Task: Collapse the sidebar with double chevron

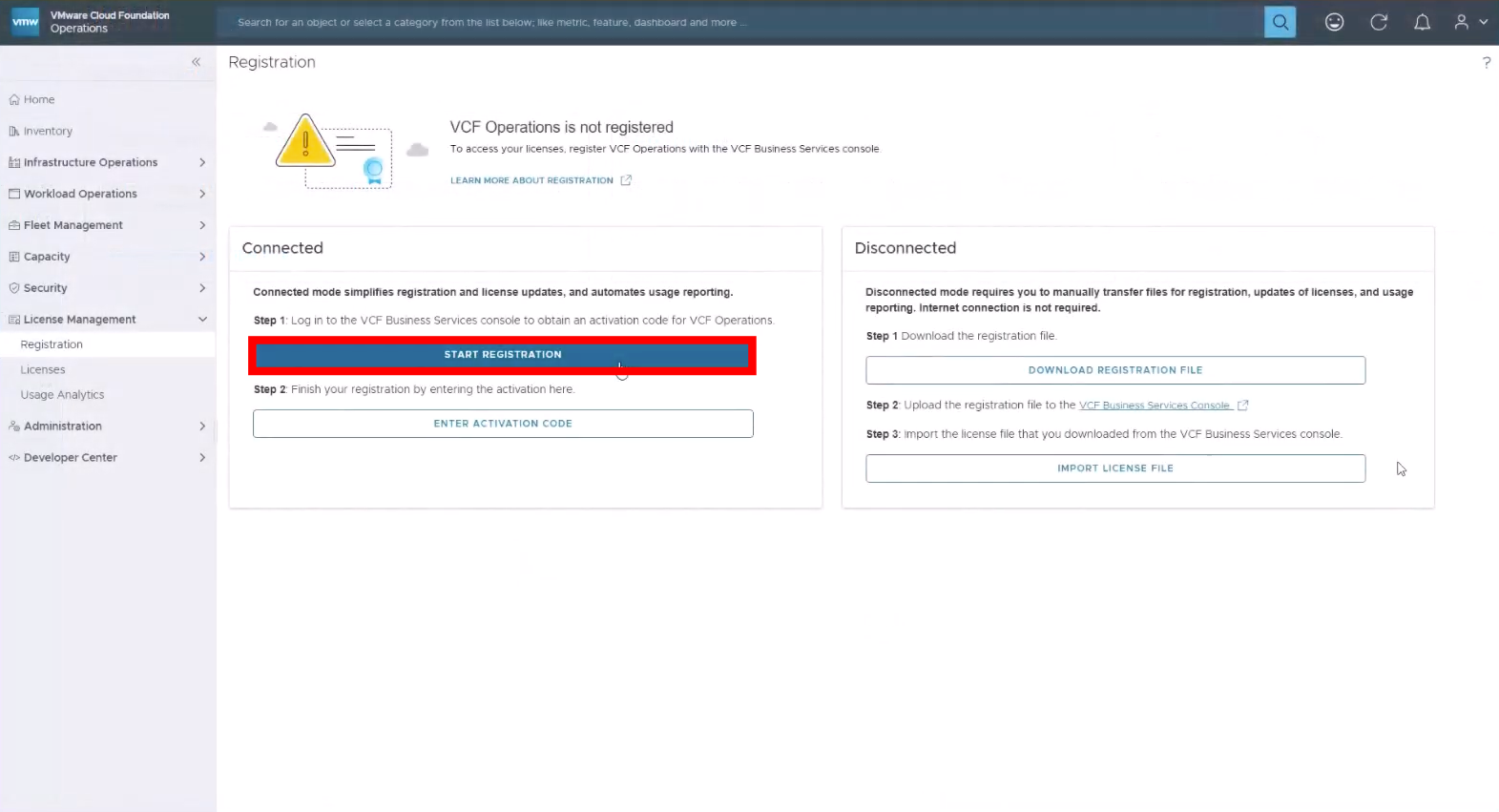Action: (196, 62)
